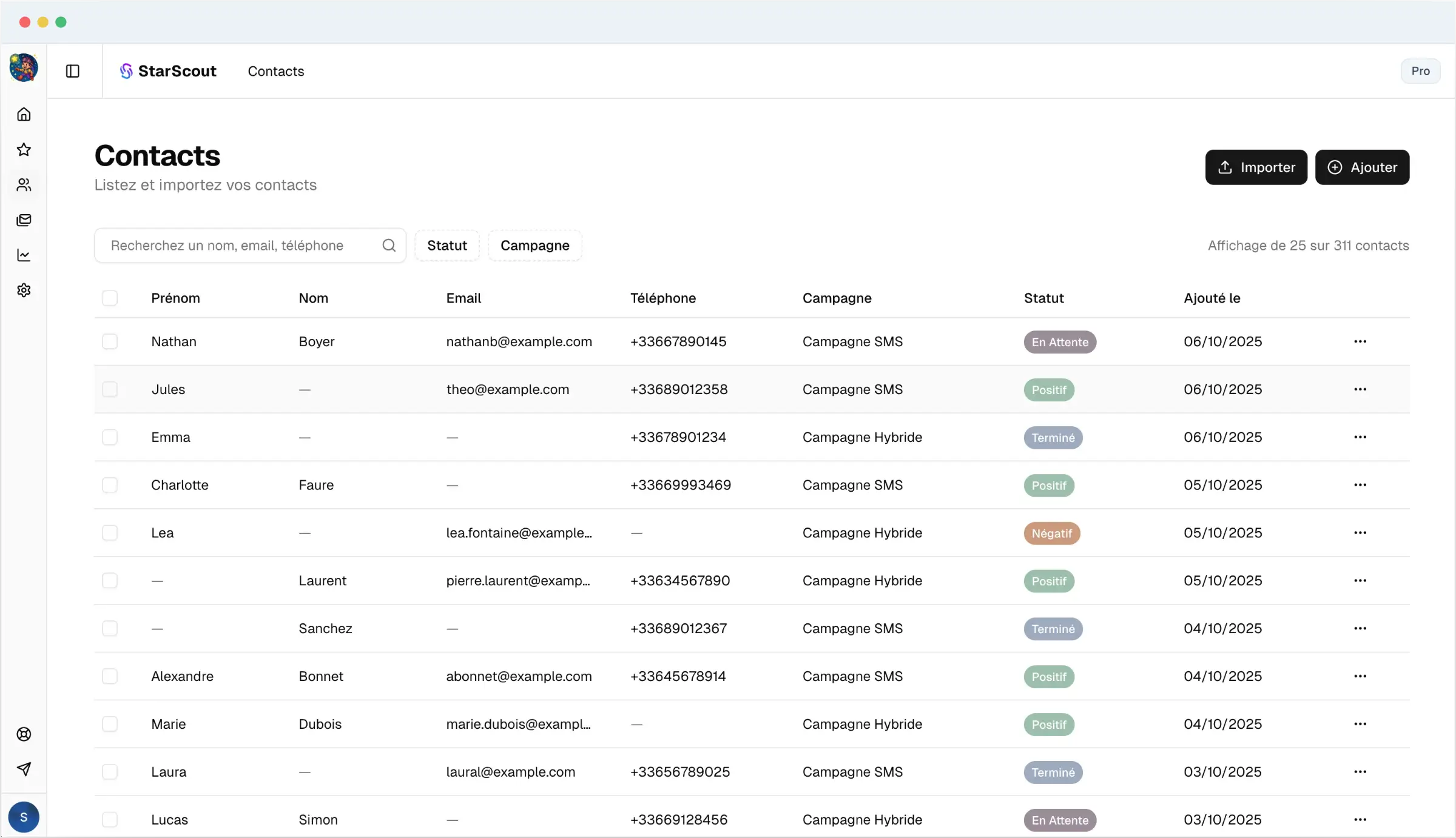
Task: Open the Campaigns mail icon in the sidebar
Action: 24,220
